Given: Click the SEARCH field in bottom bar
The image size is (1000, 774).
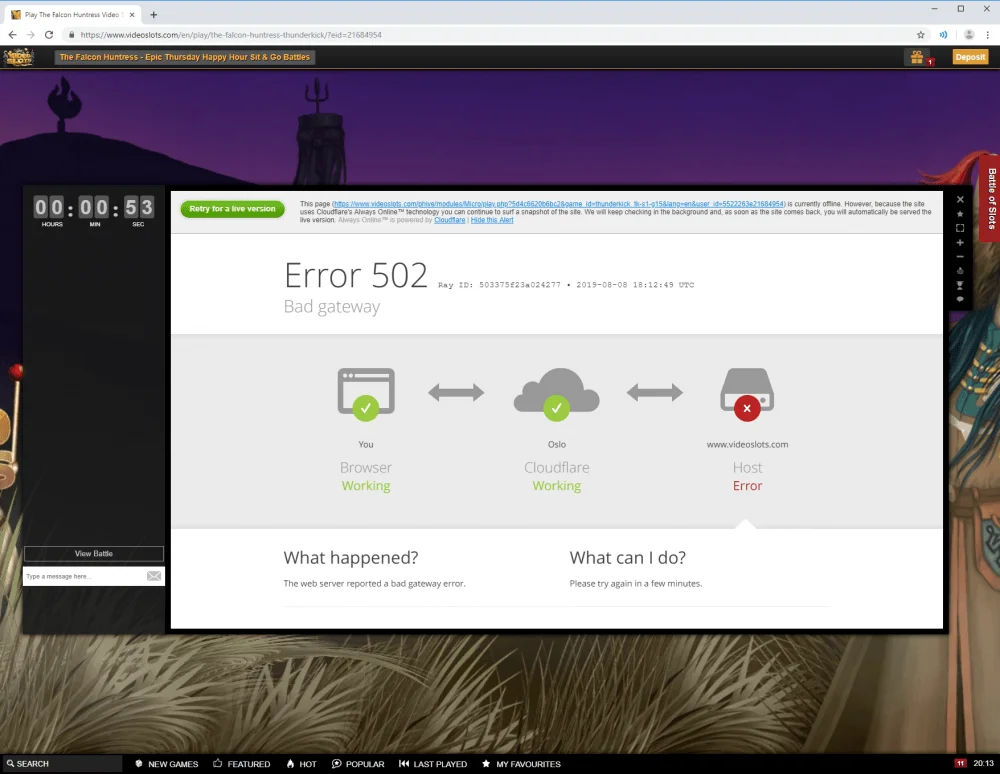Looking at the screenshot, I should (x=62, y=764).
